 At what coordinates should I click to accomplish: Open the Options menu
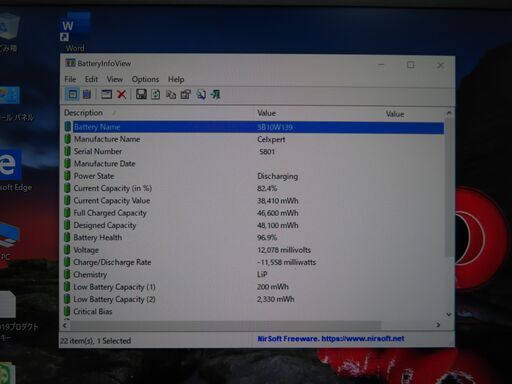point(145,79)
